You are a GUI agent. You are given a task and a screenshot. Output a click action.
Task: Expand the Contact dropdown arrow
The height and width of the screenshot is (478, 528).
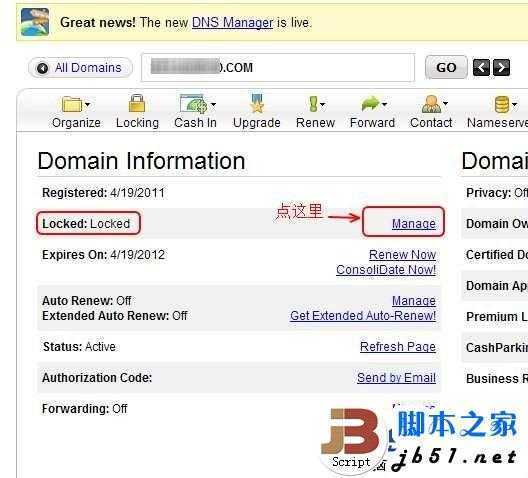point(446,103)
